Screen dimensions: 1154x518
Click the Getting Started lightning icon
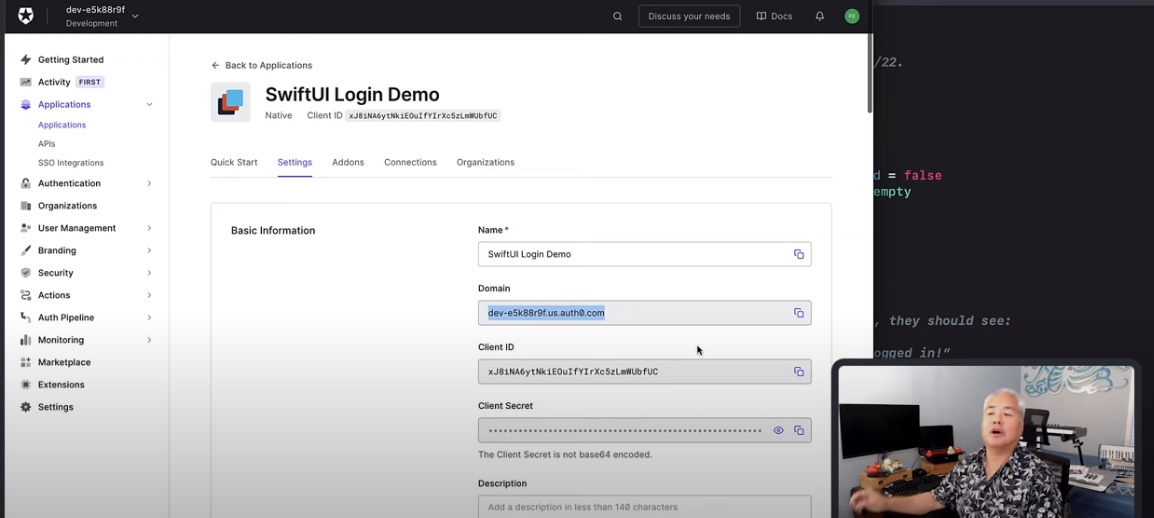tap(26, 60)
